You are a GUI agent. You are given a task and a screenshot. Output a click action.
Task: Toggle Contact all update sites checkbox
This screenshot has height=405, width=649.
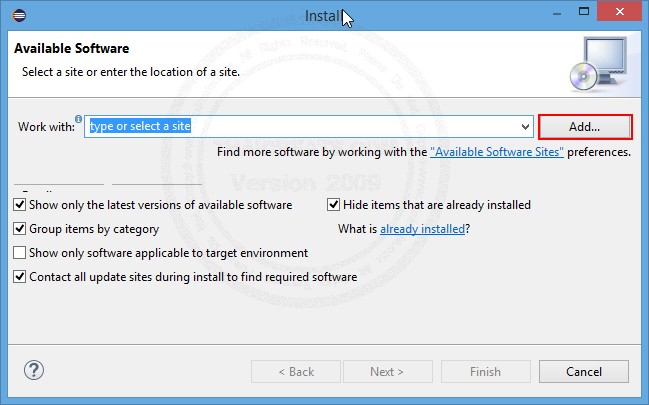point(19,277)
